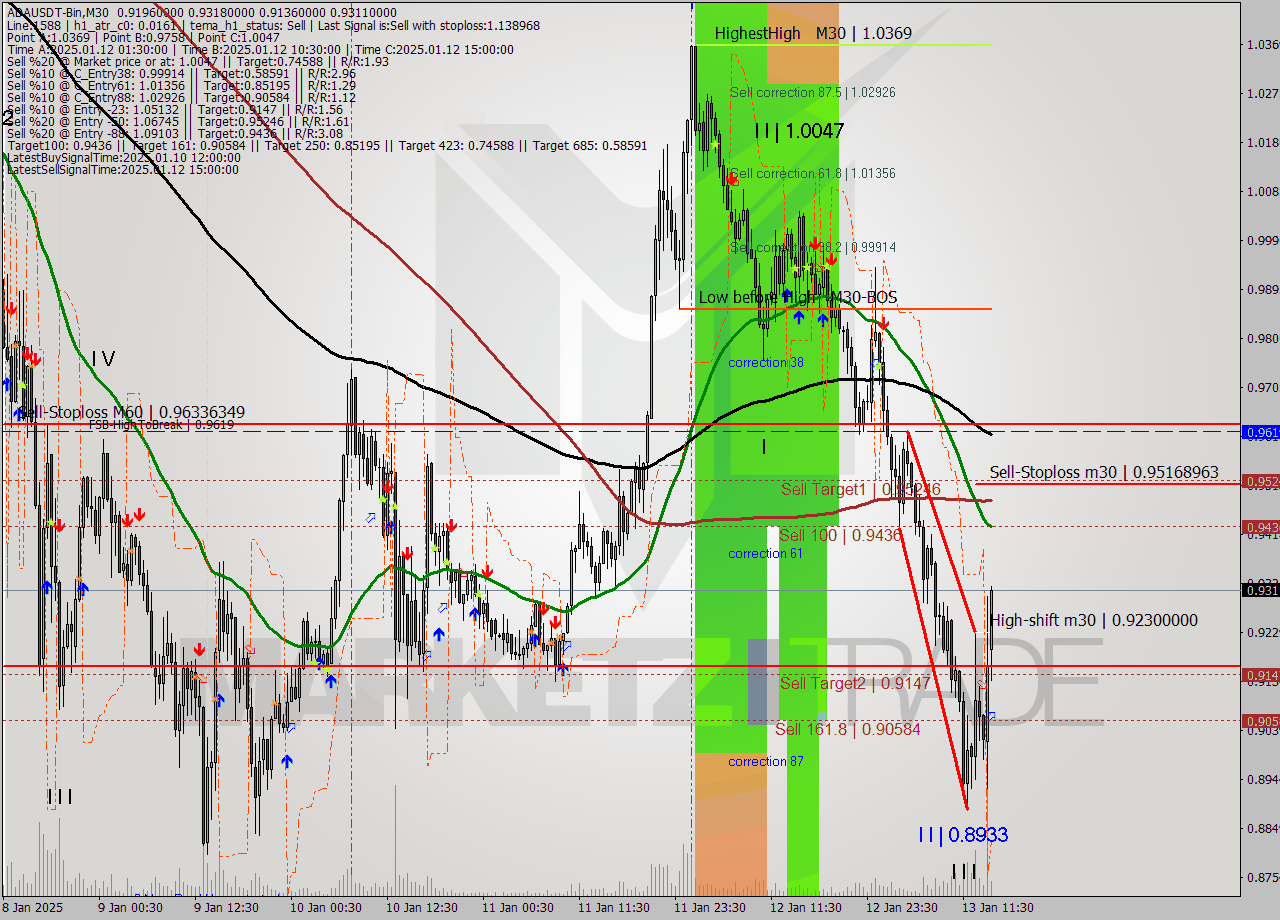Select the 'Sell-Stoploss M60 | 0.96336349' label
Image resolution: width=1280 pixels, height=920 pixels.
pyautogui.click(x=131, y=411)
